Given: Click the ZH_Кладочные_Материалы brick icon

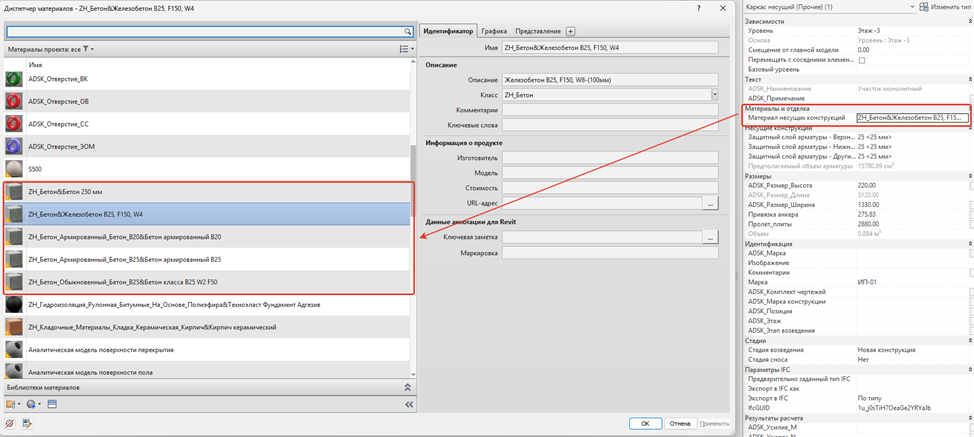Looking at the screenshot, I should click(14, 327).
